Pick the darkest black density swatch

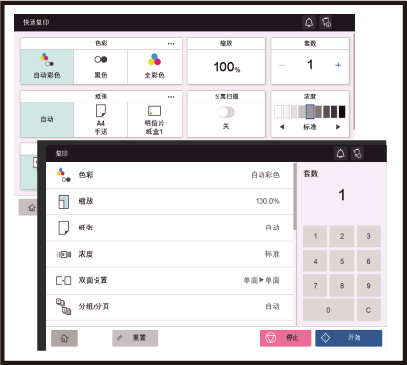coord(342,112)
